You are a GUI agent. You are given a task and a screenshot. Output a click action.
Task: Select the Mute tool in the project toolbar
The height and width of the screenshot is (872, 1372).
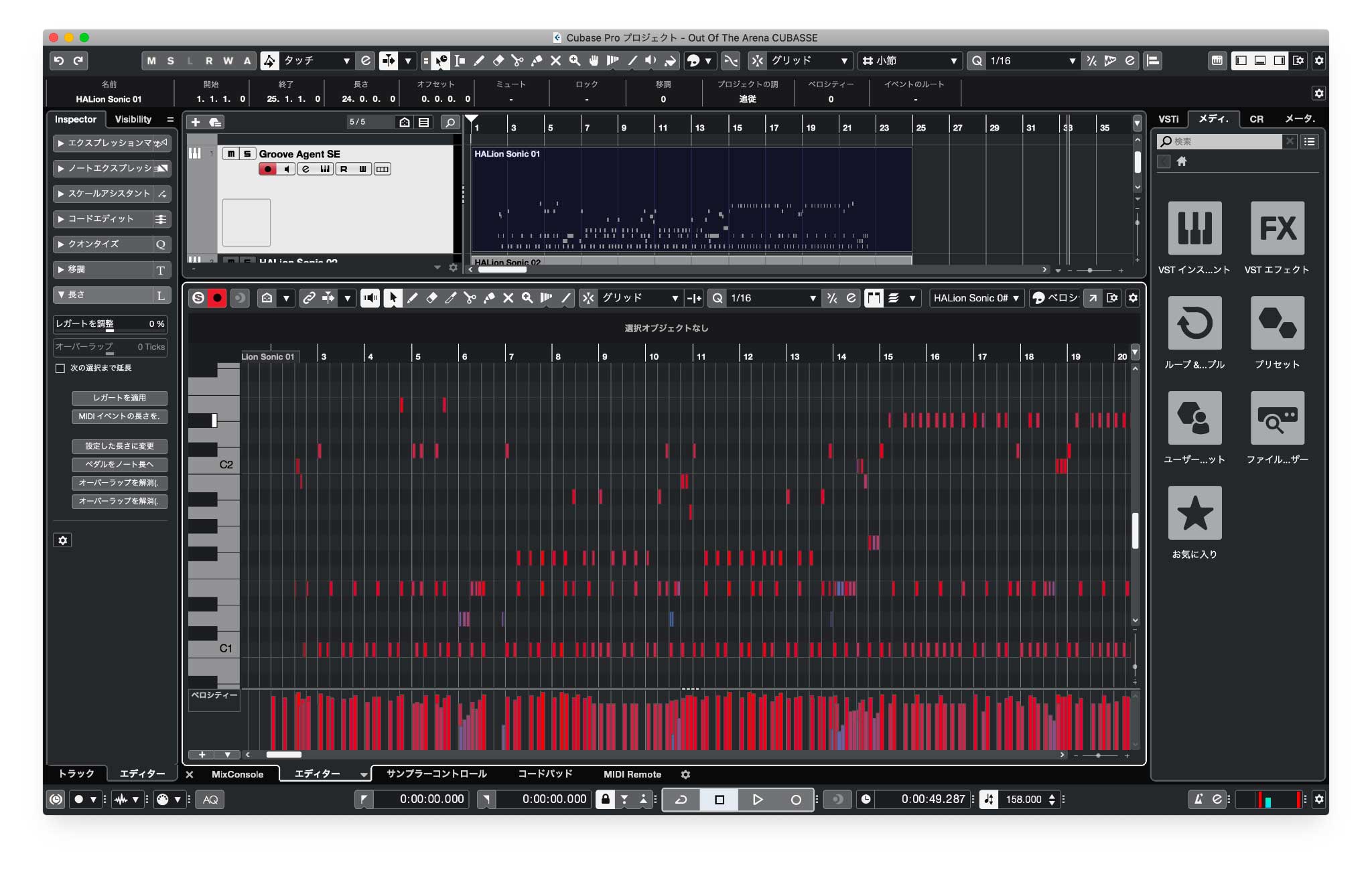tap(555, 61)
